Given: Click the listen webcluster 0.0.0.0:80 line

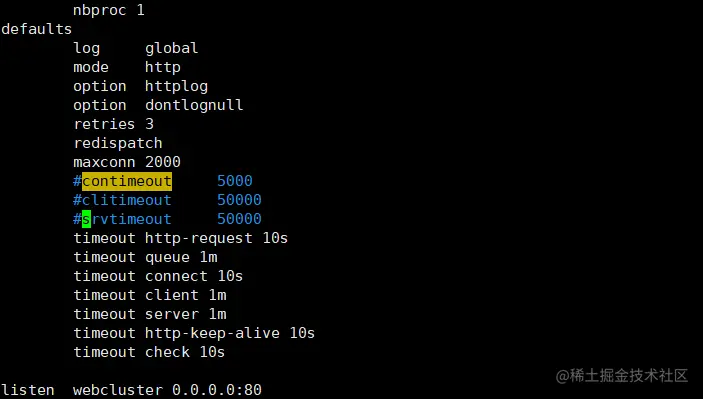Looking at the screenshot, I should pos(131,390).
